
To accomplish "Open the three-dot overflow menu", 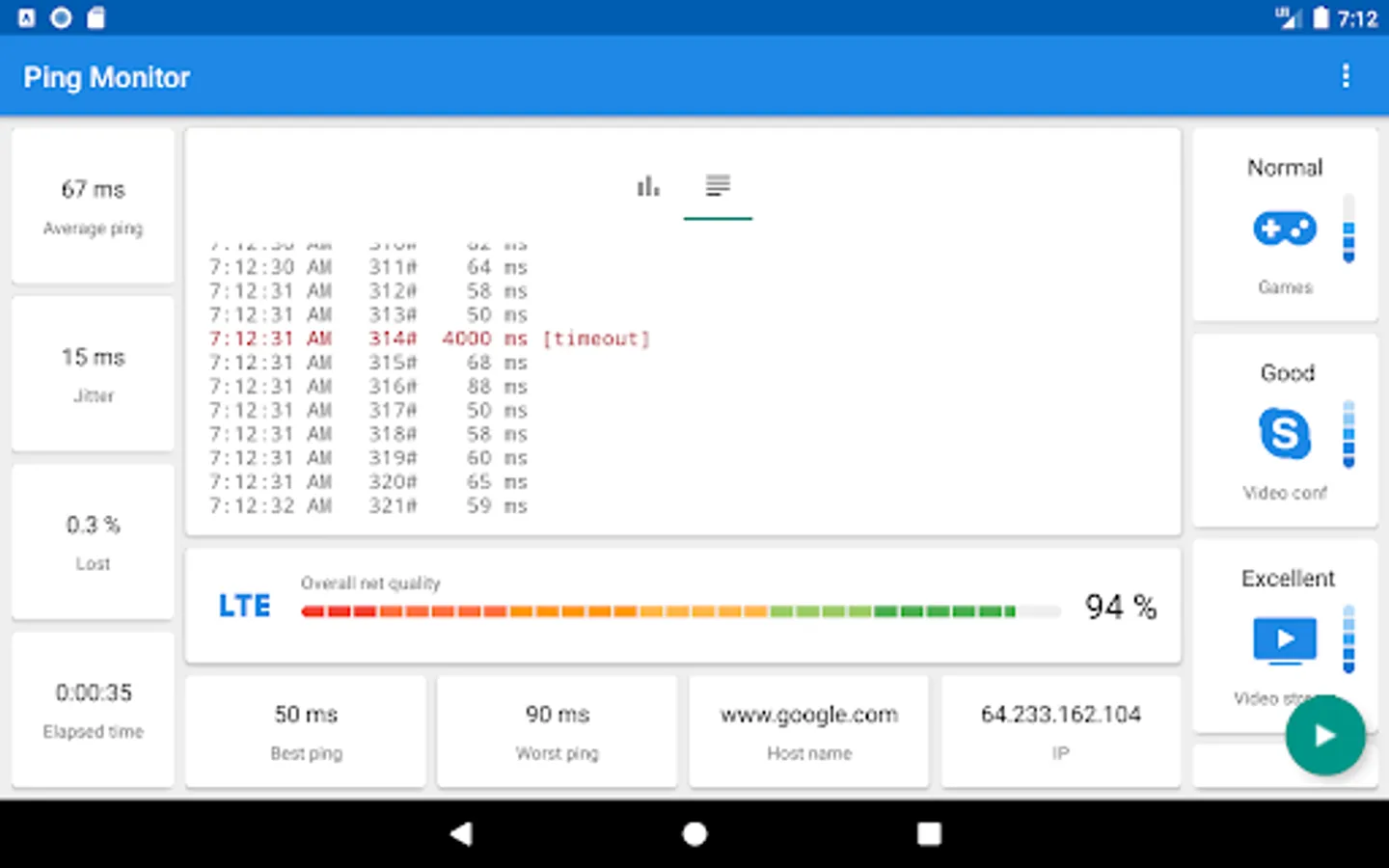I will pos(1346,76).
